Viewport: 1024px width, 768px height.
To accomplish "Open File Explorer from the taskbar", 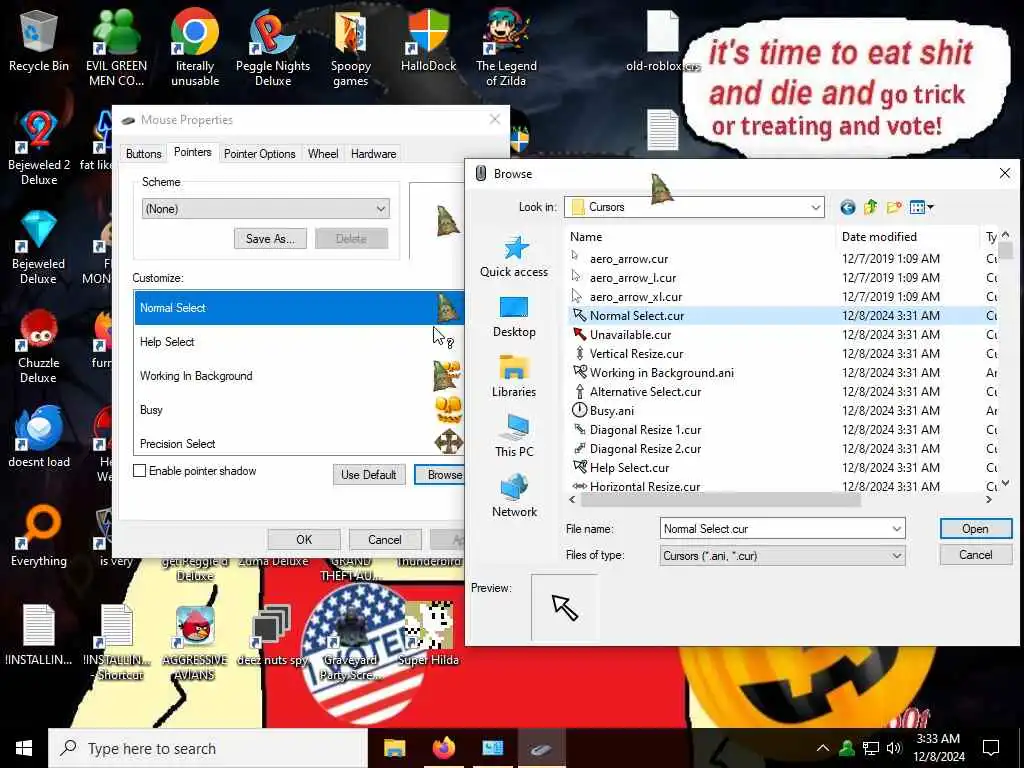I will 394,748.
